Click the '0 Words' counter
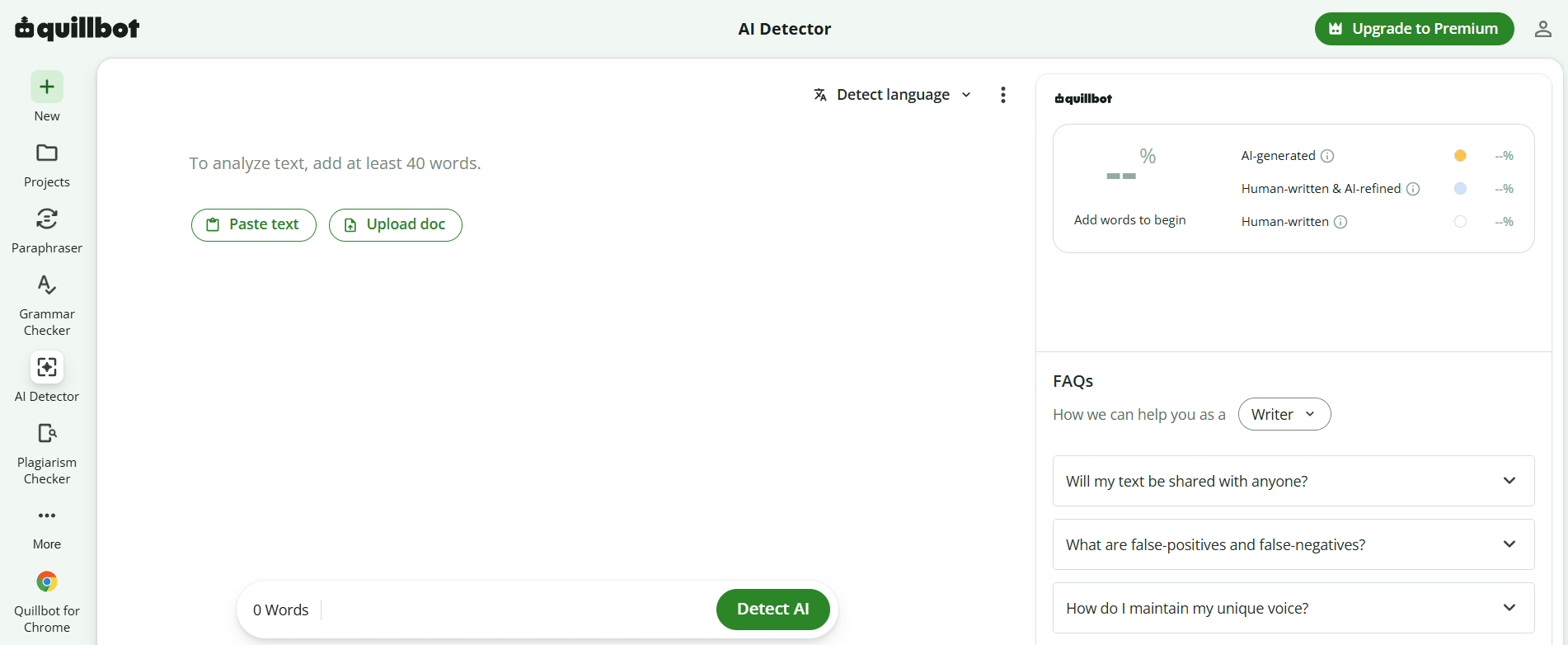The width and height of the screenshot is (1568, 645). click(281, 610)
